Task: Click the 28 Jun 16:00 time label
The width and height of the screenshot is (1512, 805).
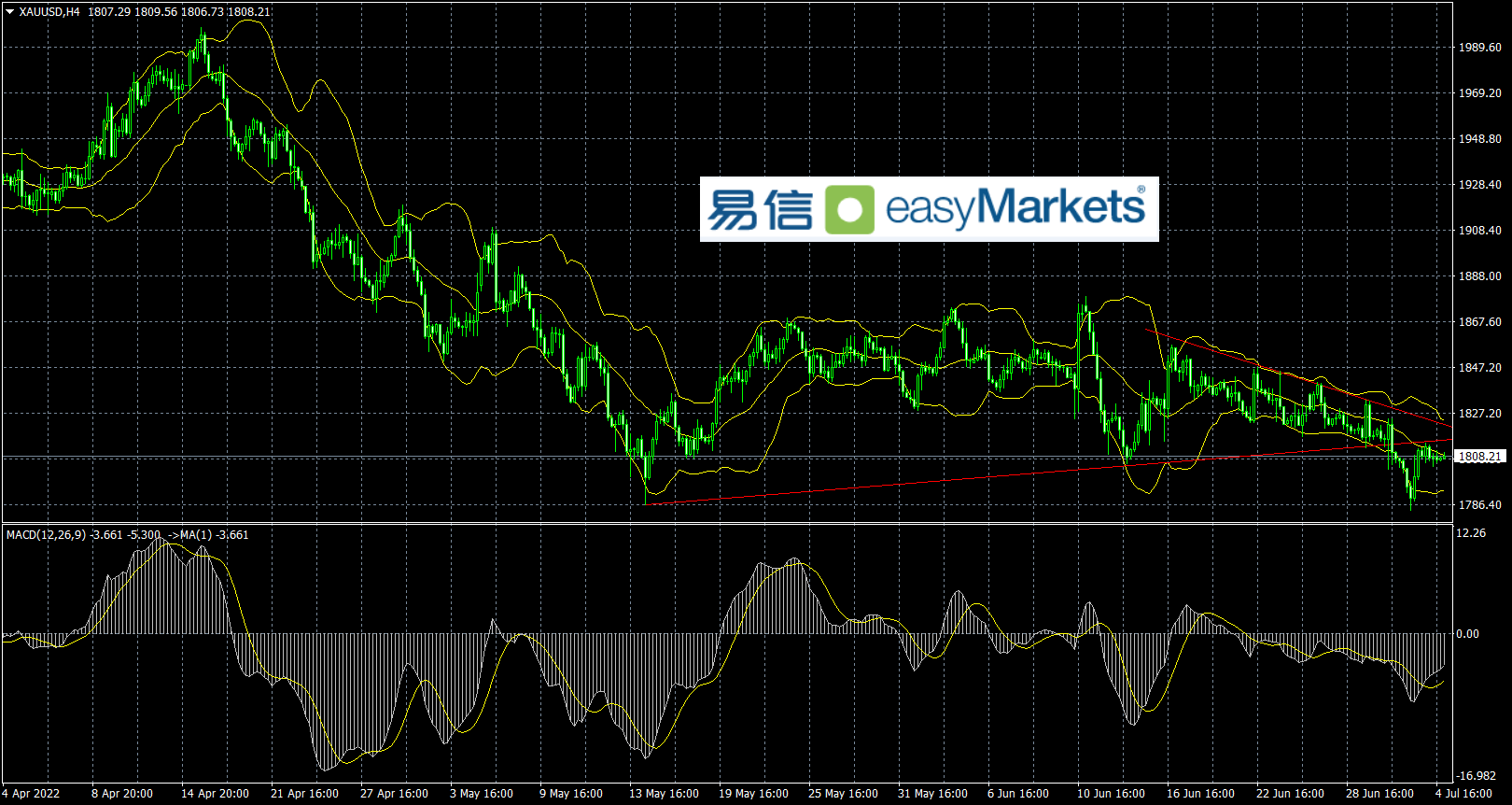Action: 1379,794
